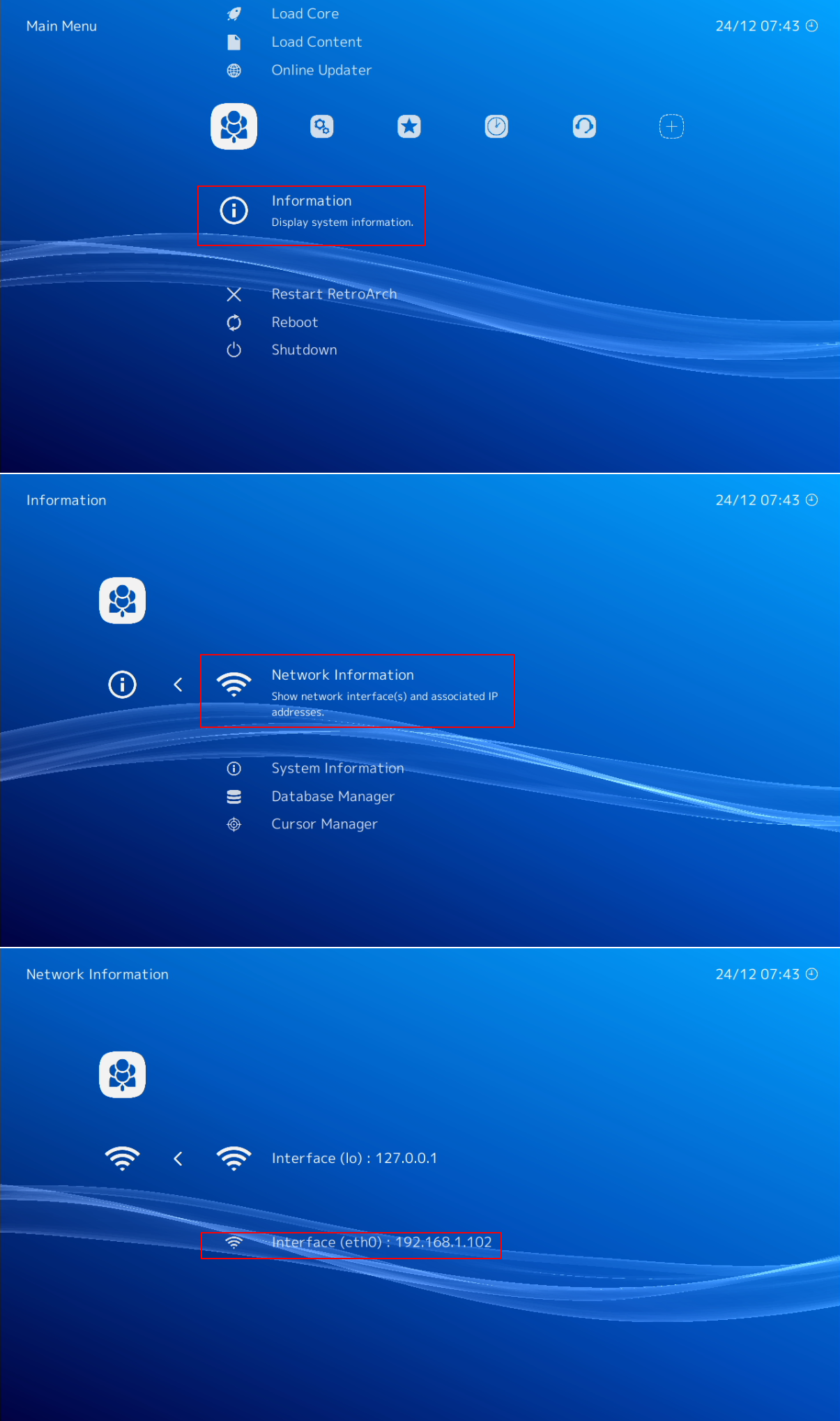
Task: Choose Shutdown in Main Menu
Action: click(304, 350)
